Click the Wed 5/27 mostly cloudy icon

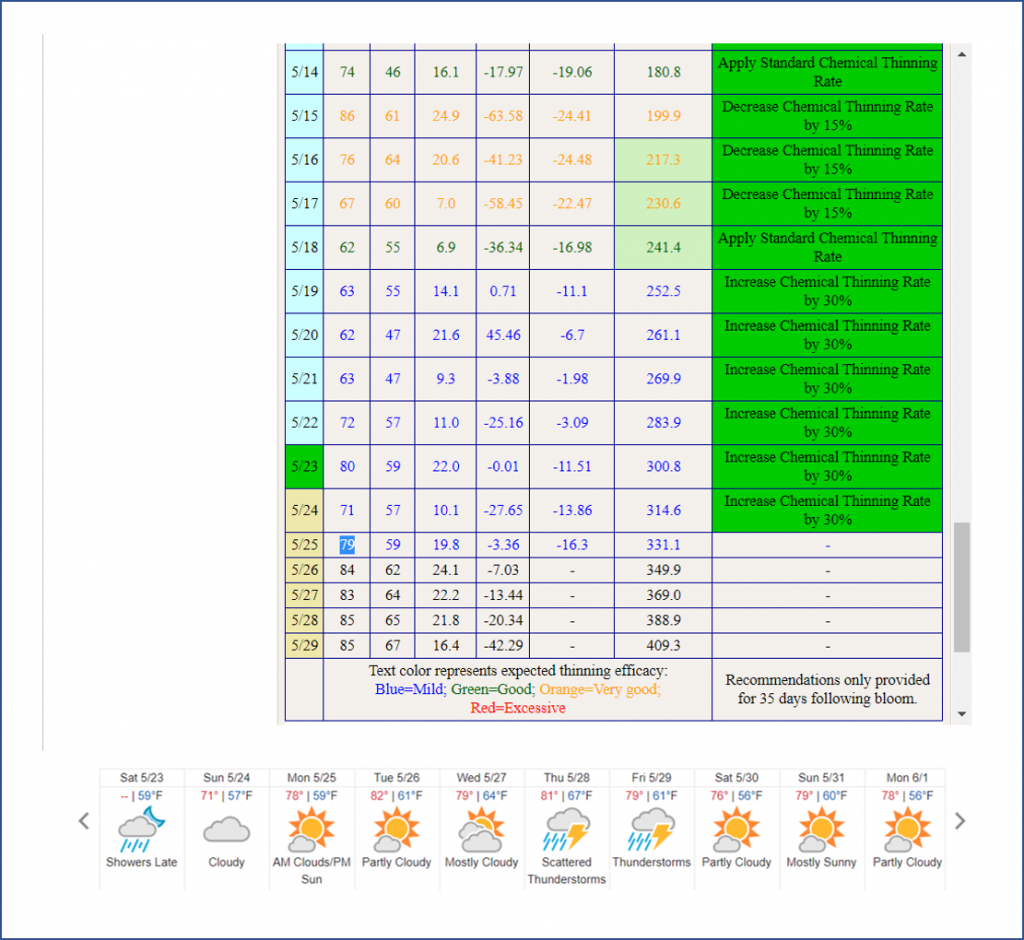481,829
